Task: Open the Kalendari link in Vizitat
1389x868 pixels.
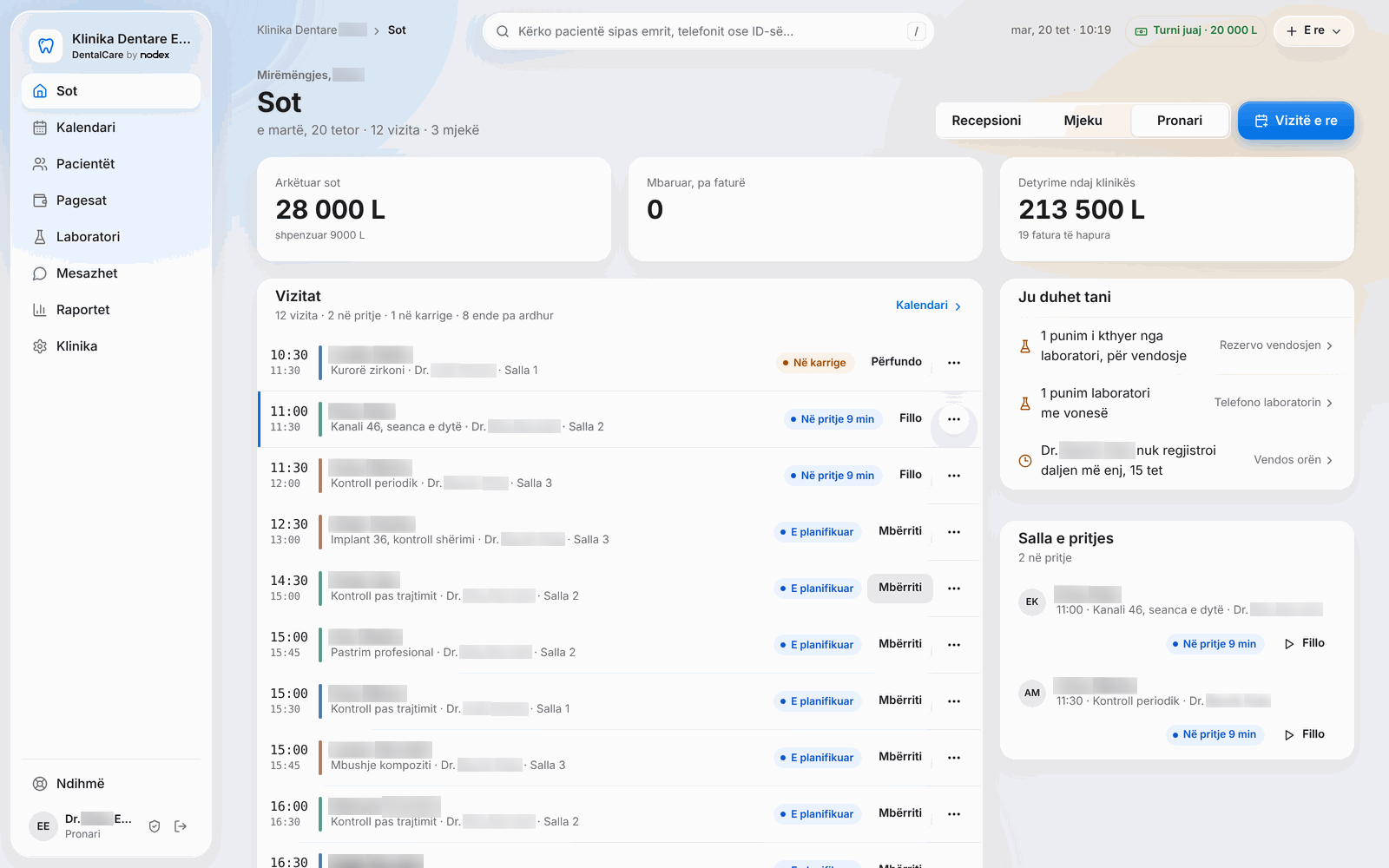Action: (929, 306)
